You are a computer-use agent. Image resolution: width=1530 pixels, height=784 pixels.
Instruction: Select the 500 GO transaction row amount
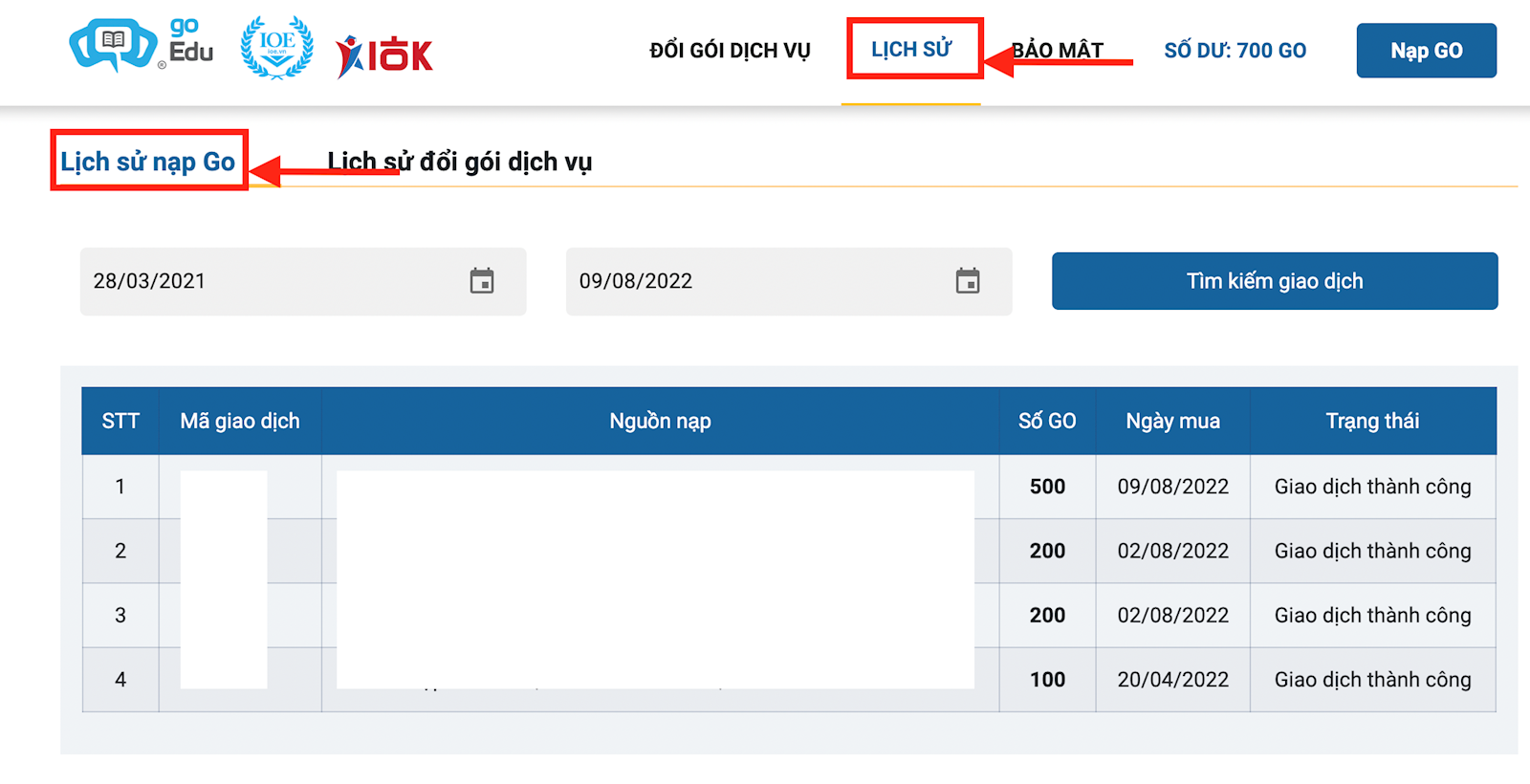[x=1047, y=487]
